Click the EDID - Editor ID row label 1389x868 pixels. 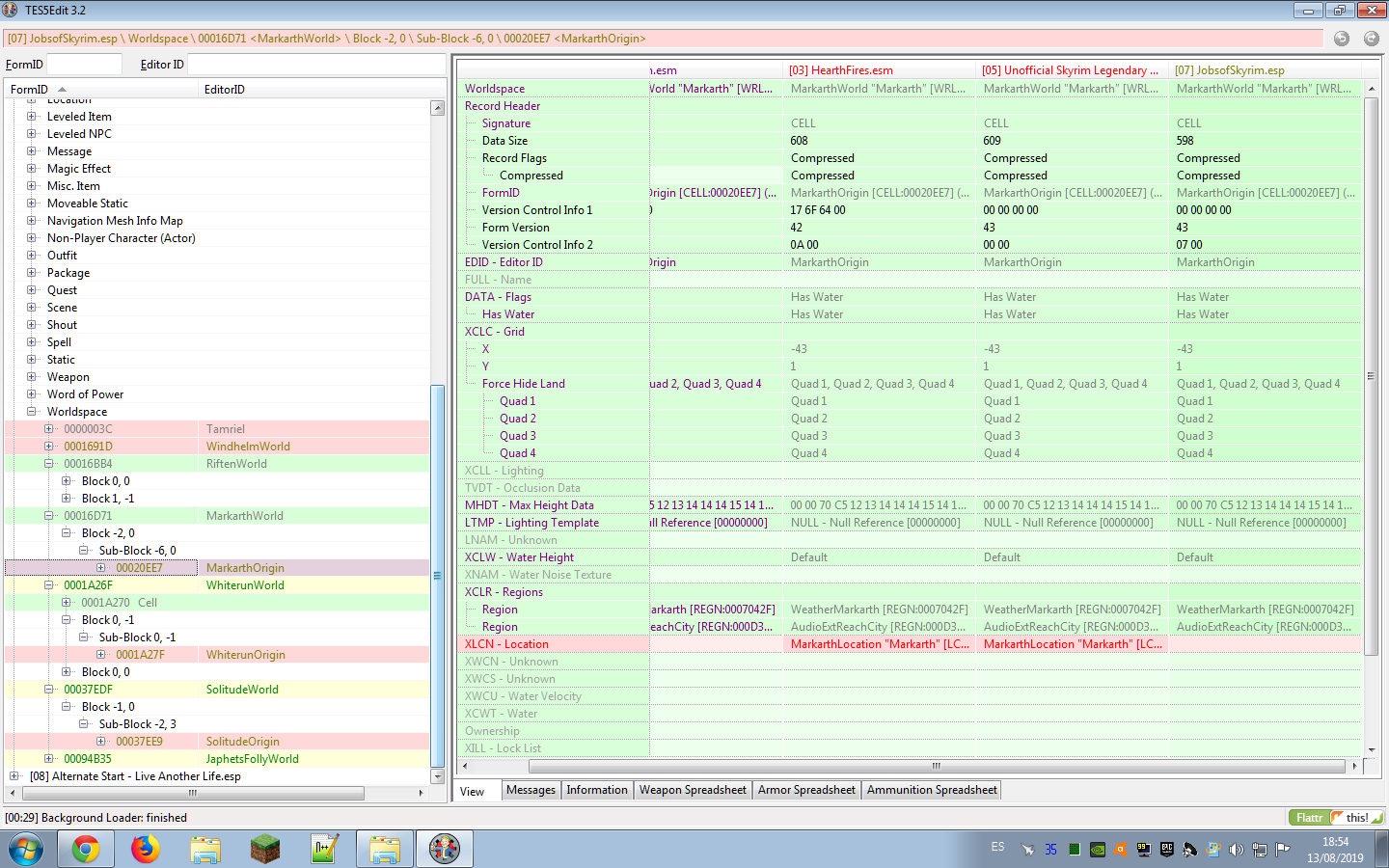pyautogui.click(x=504, y=262)
